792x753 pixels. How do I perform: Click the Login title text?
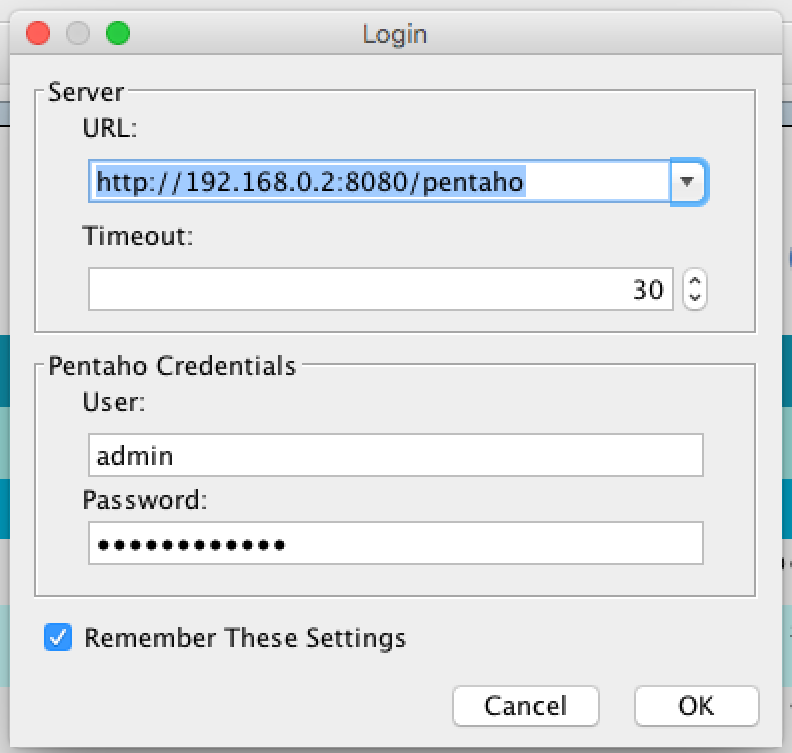tap(395, 34)
